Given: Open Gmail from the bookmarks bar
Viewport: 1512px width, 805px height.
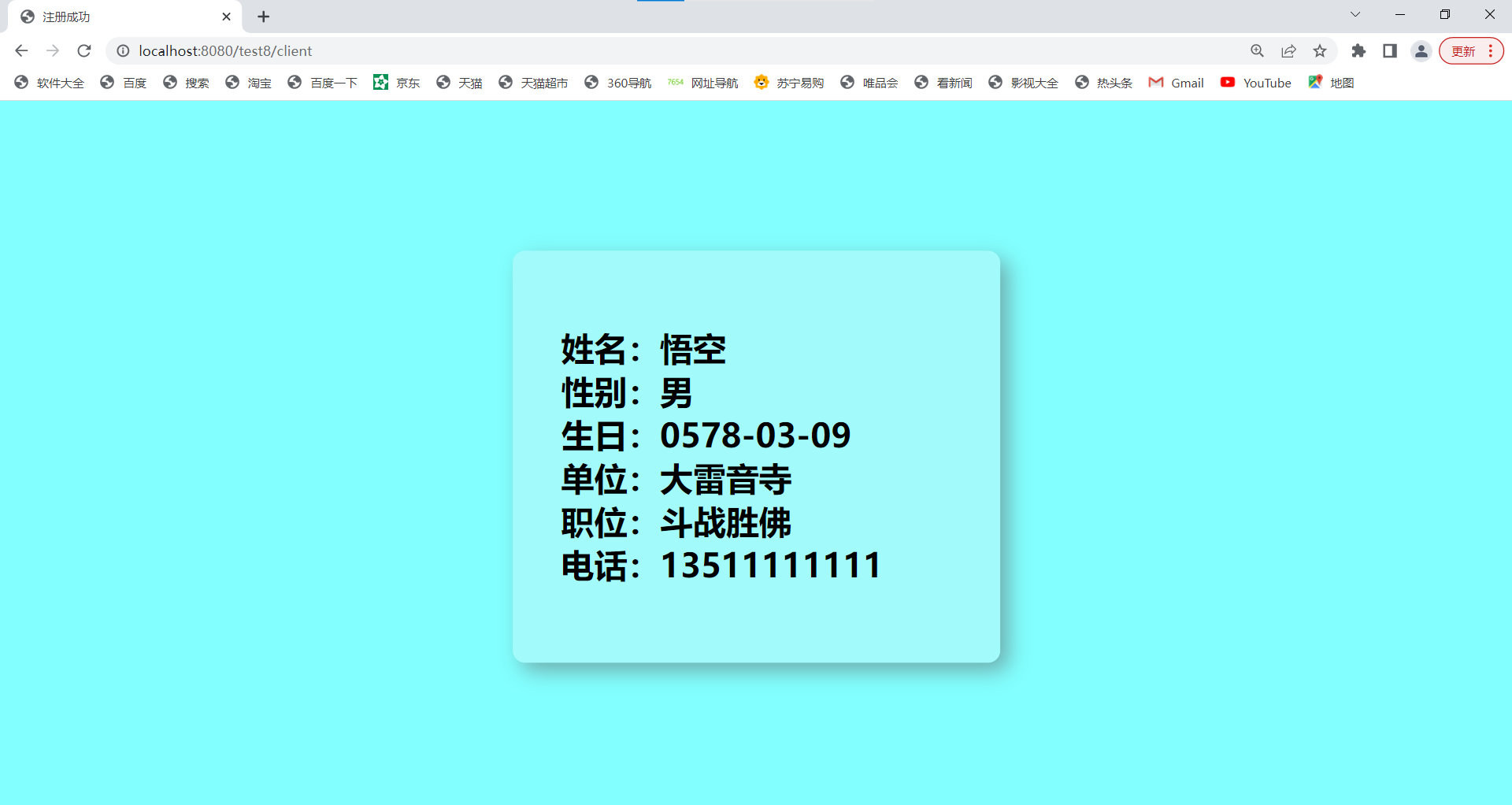Looking at the screenshot, I should pyautogui.click(x=1176, y=82).
